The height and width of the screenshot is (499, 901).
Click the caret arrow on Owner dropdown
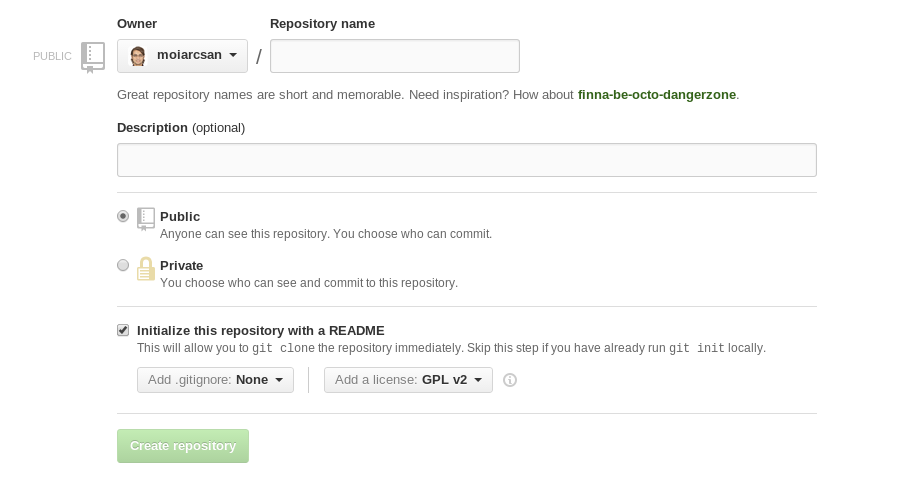[x=233, y=55]
